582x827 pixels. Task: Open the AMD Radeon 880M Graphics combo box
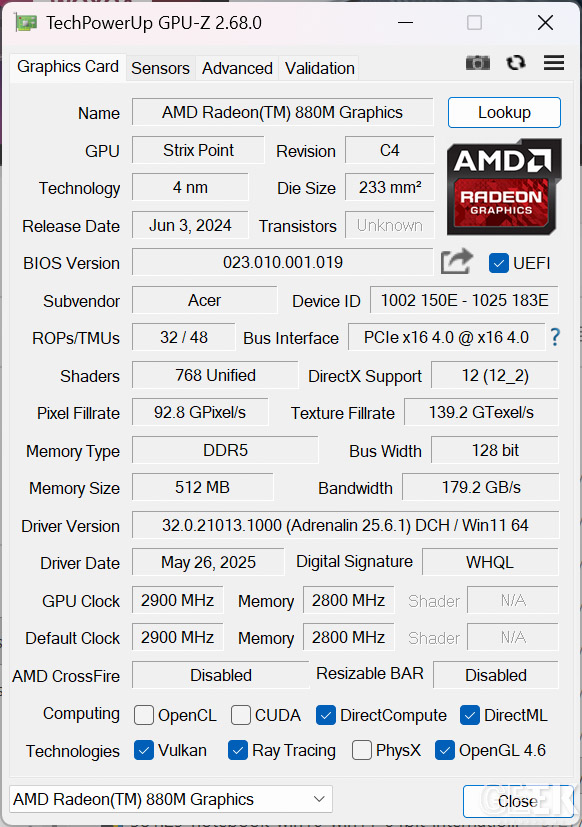coord(171,799)
